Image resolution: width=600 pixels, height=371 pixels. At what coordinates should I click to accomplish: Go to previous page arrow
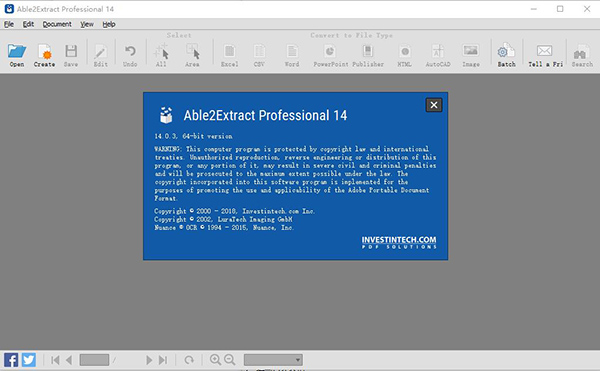coord(69,360)
